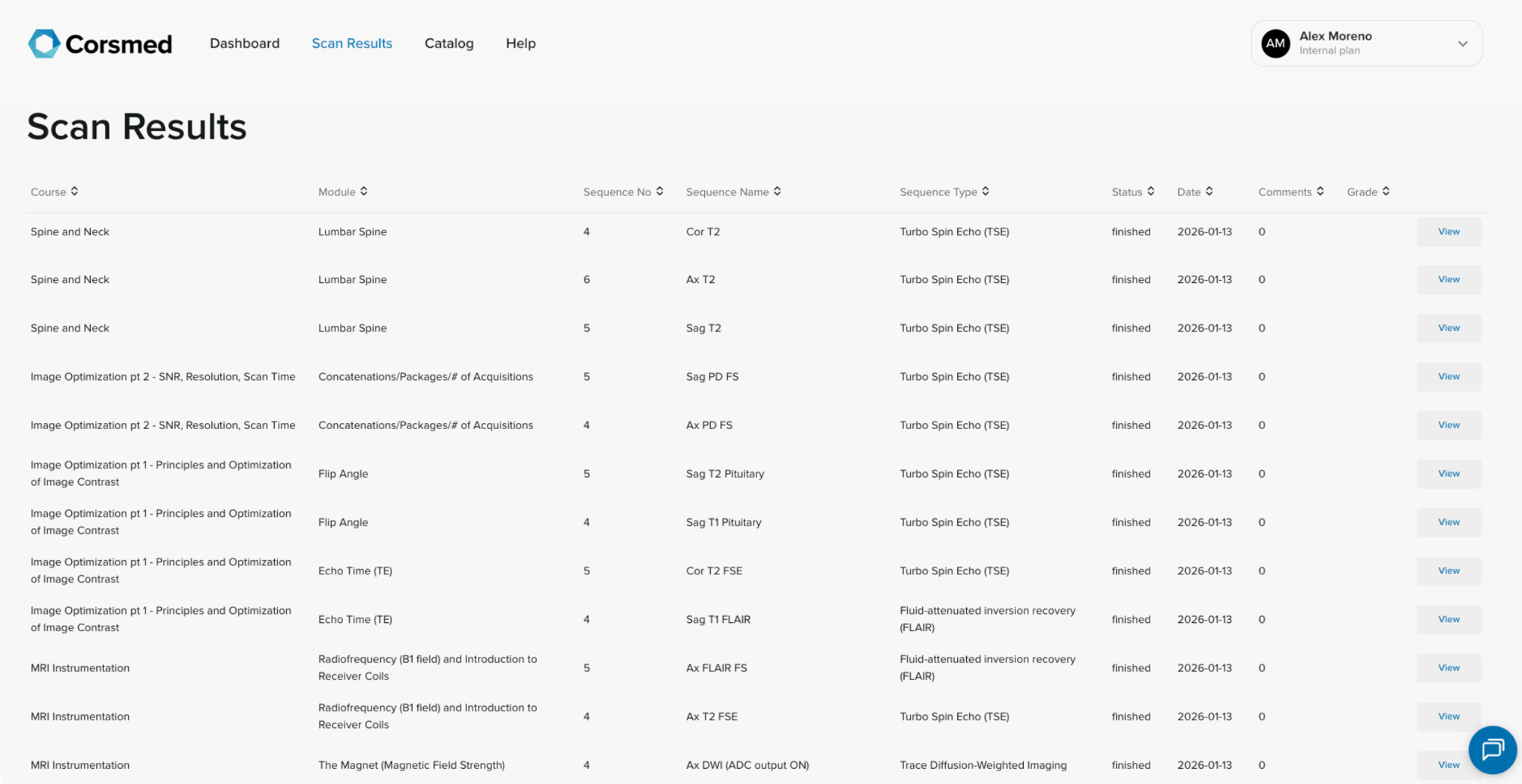Viewport: 1522px width, 784px height.
Task: View the Cor T2 Lumbar Spine scan
Action: (x=1448, y=232)
